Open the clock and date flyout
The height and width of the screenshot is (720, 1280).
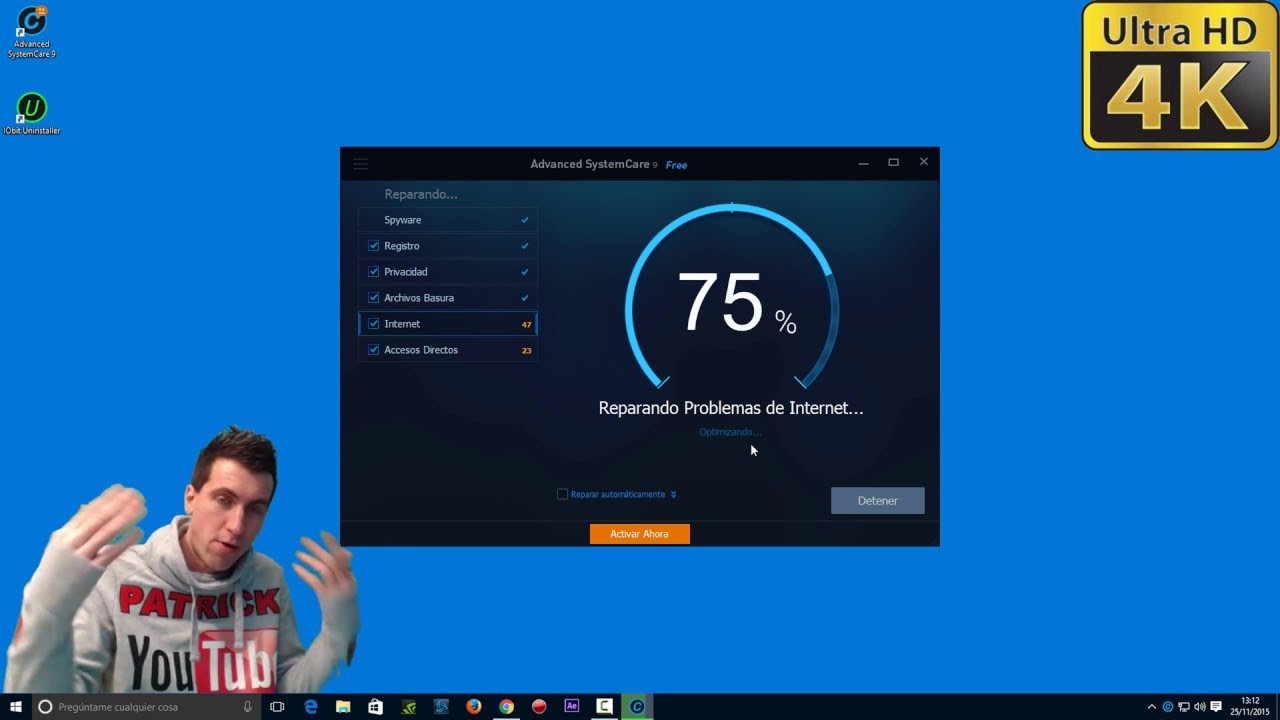tap(1250, 706)
